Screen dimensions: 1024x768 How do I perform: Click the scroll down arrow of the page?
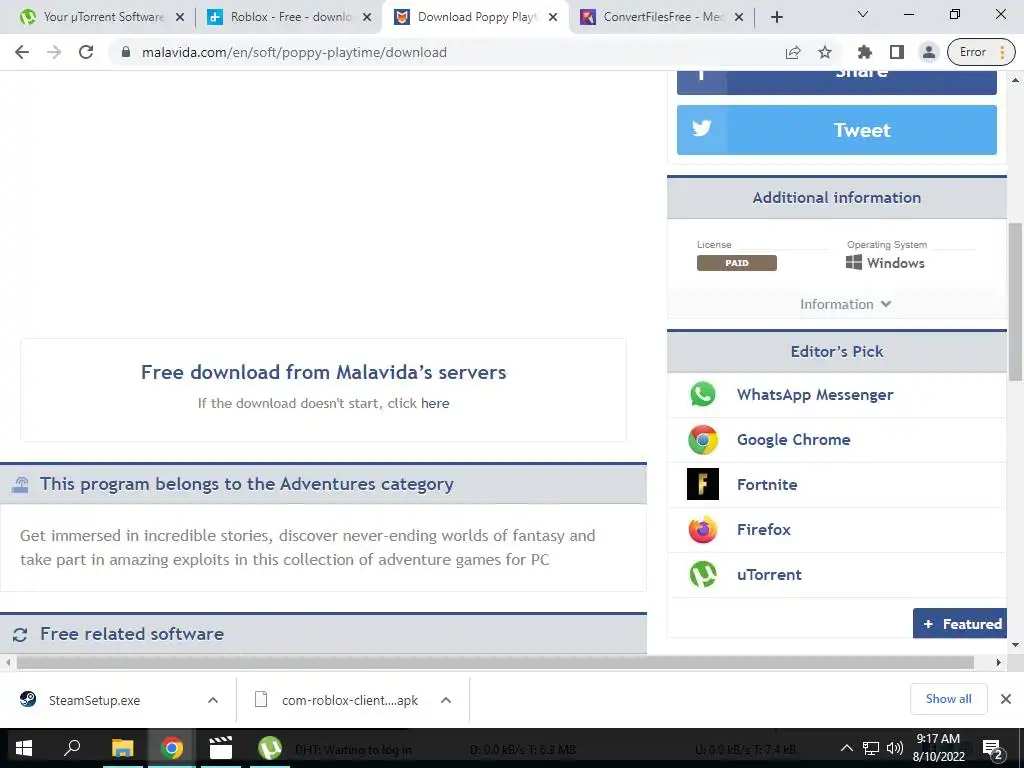(1015, 645)
